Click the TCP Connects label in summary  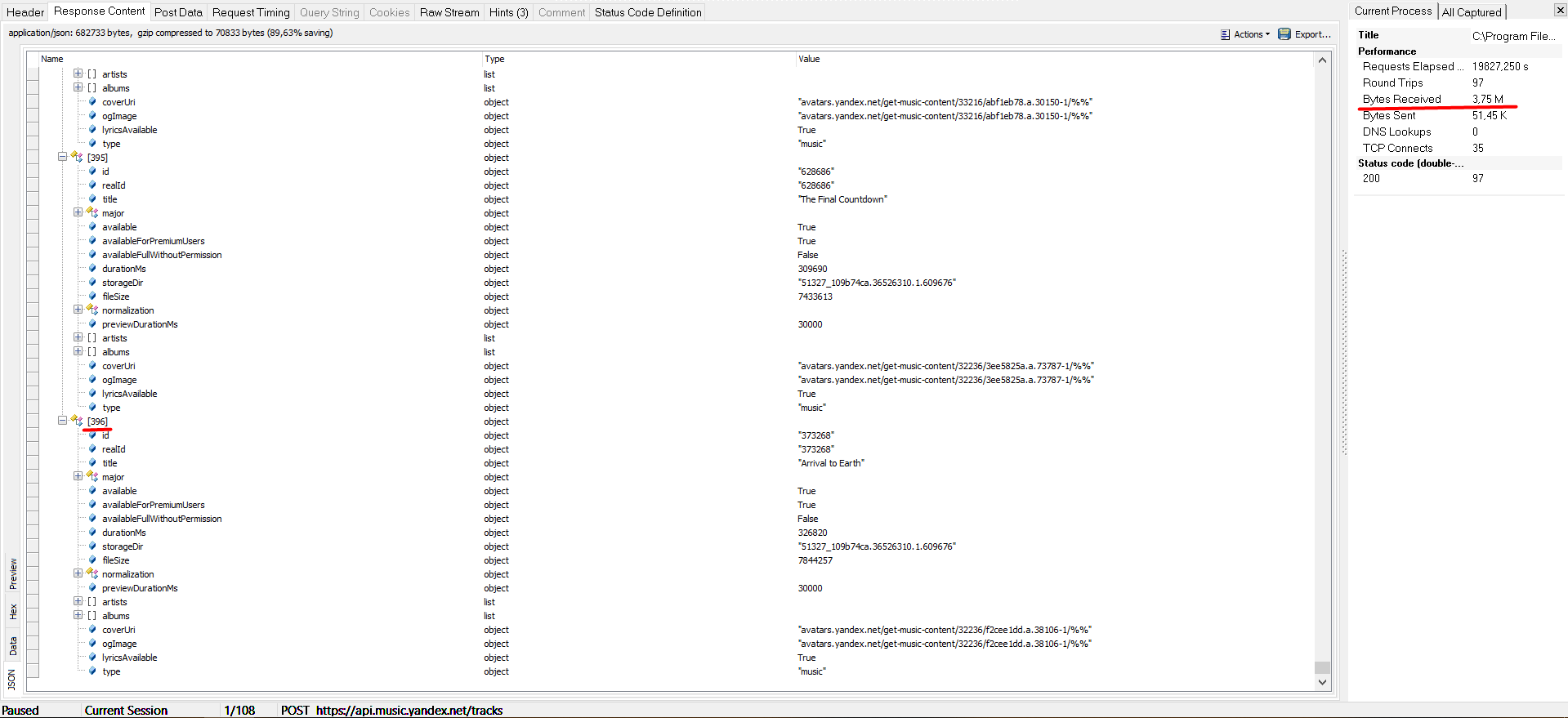[1397, 148]
